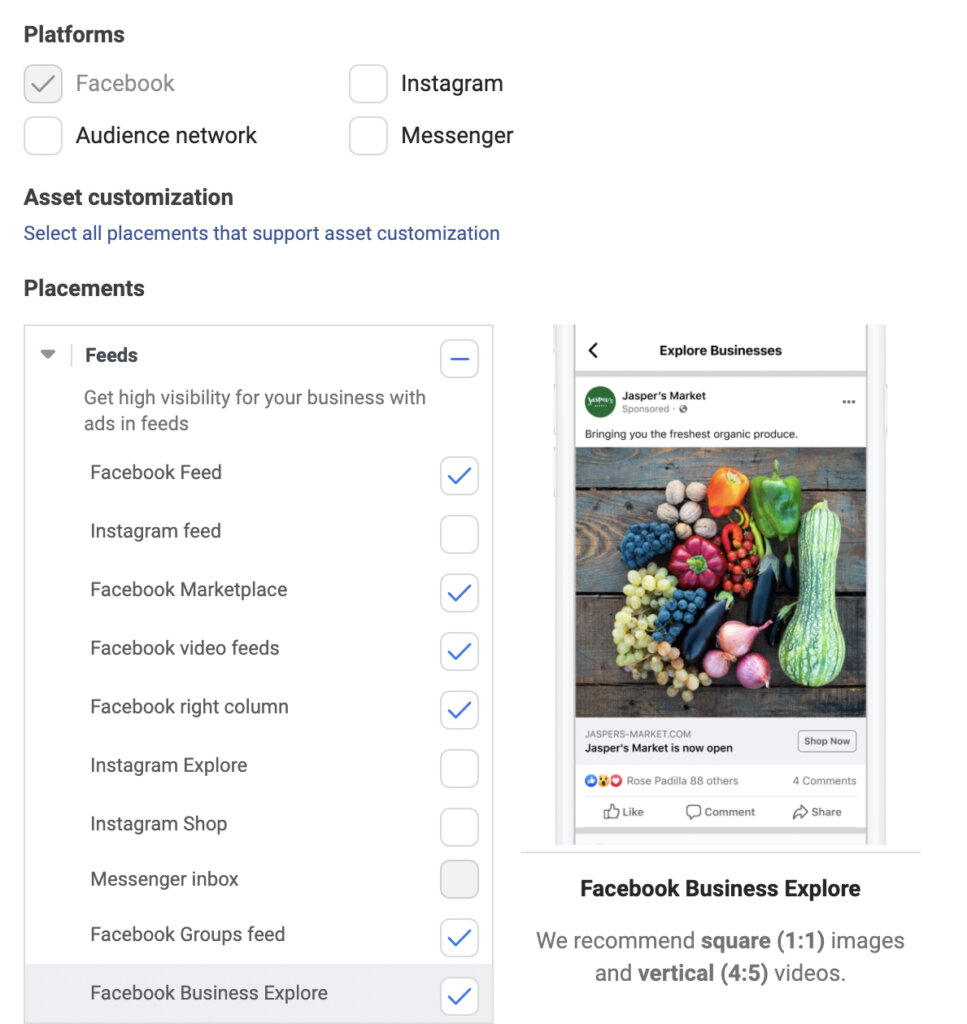This screenshot has width=967, height=1024.
Task: Click the minus button to collapse Feeds
Action: point(459,358)
